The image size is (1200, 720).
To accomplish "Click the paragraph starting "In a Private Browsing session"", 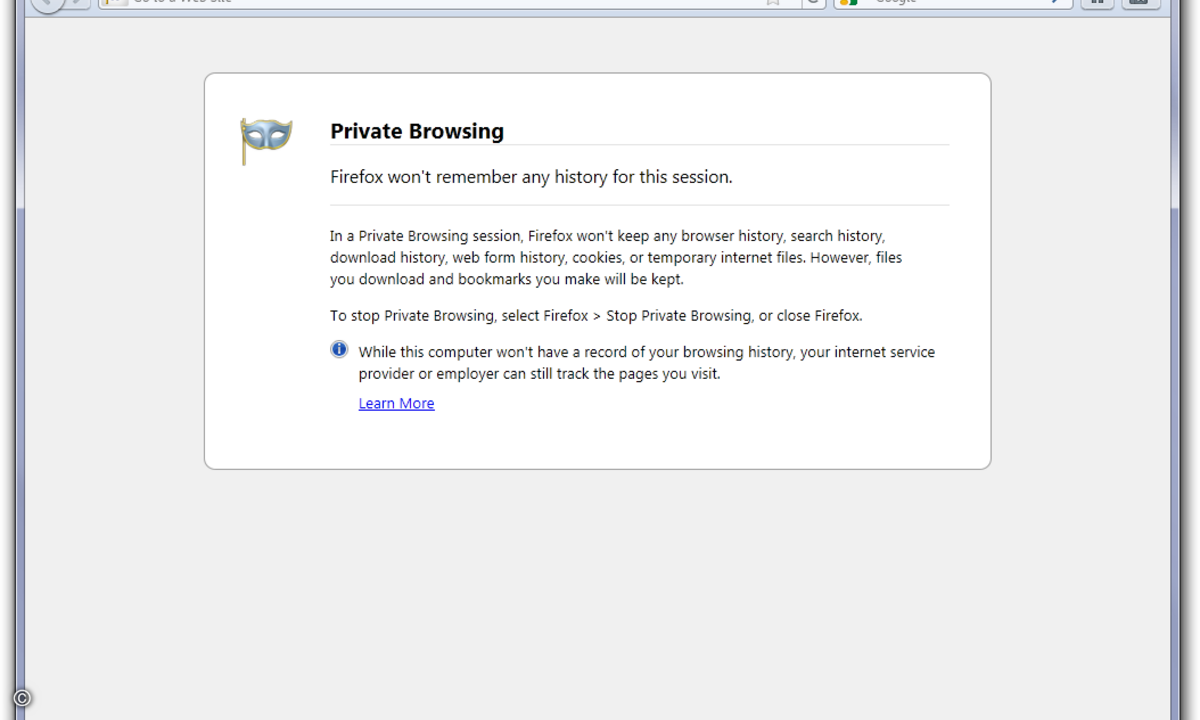I will pos(616,258).
